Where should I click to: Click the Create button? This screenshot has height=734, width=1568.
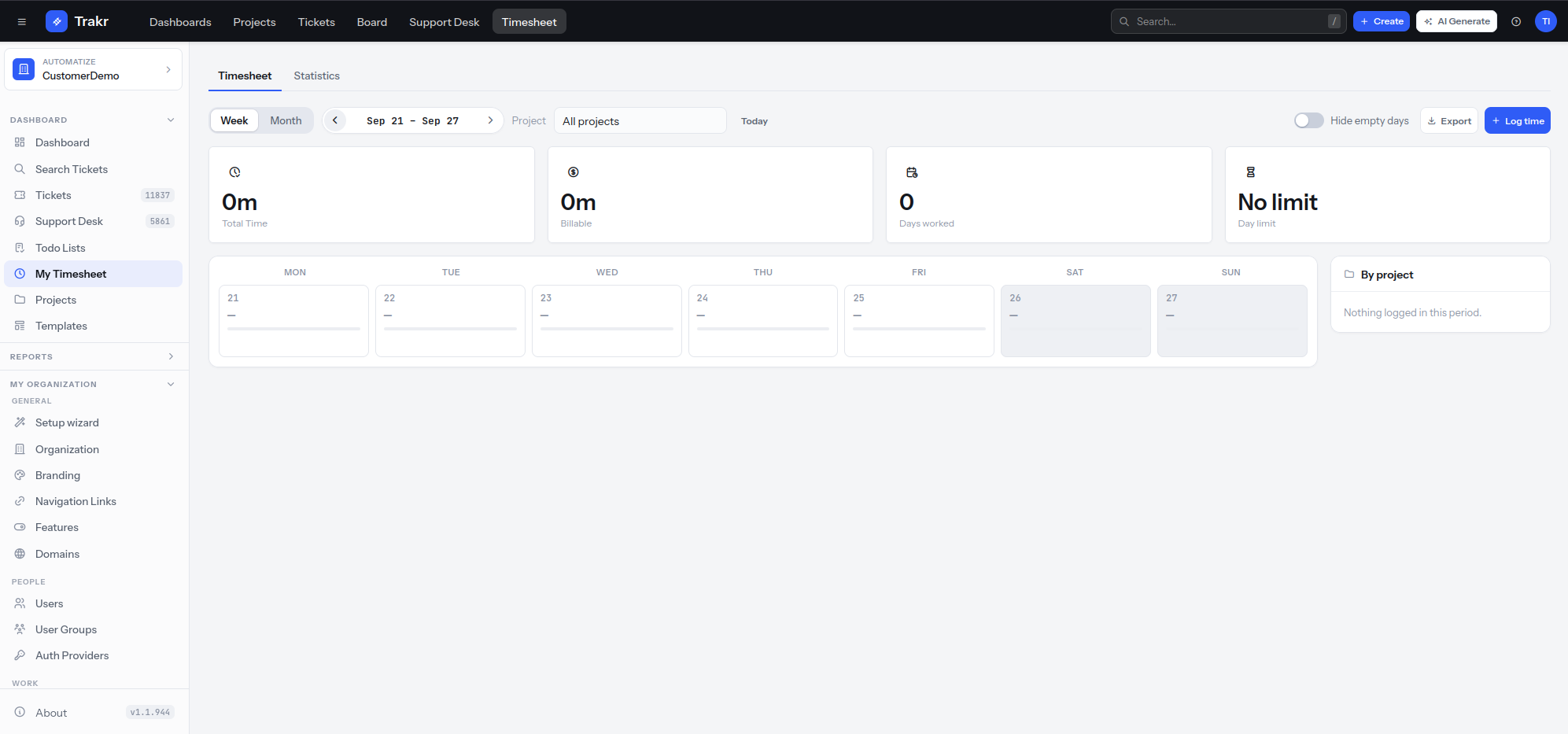point(1382,21)
